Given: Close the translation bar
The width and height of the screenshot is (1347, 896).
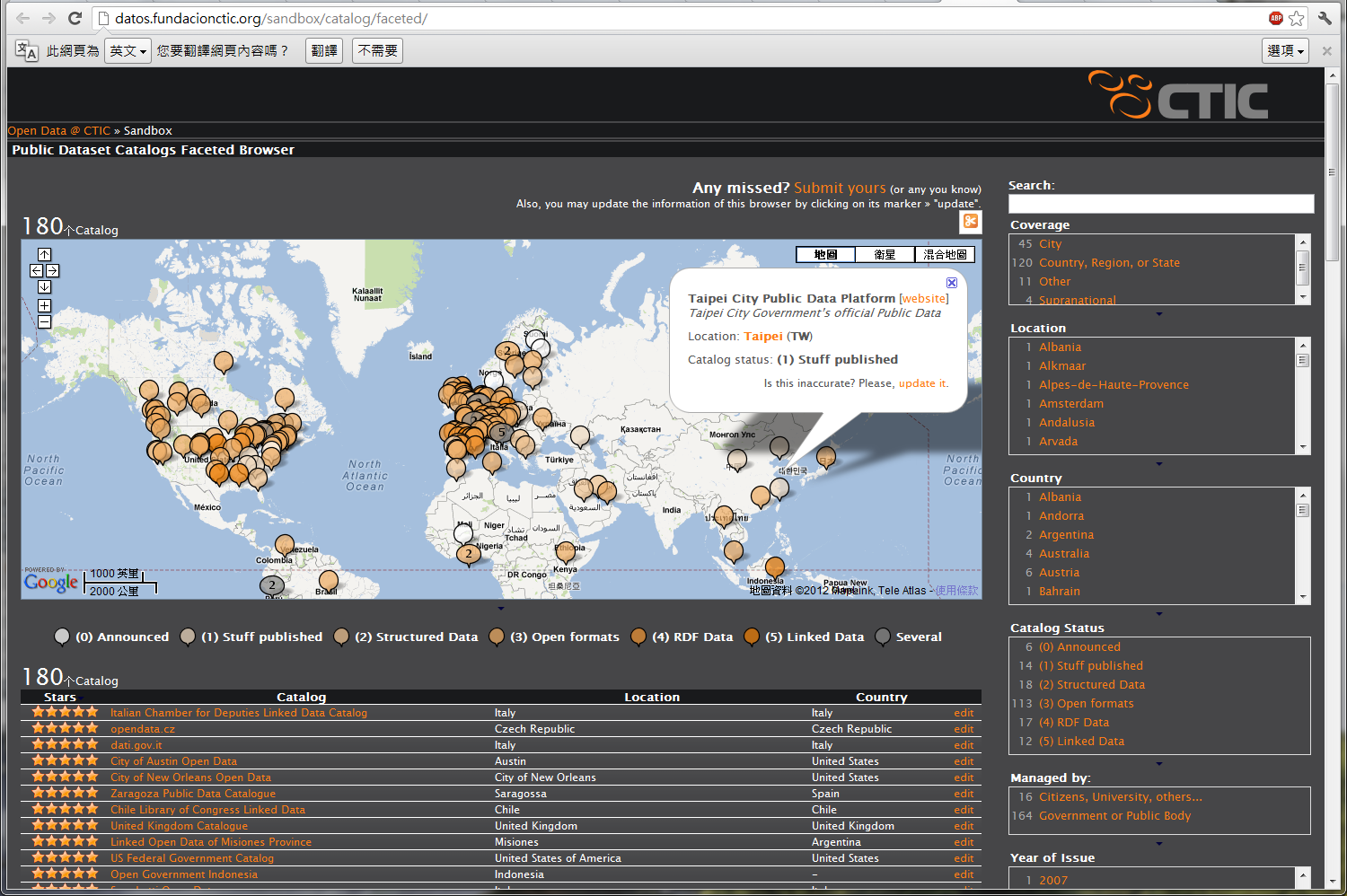Looking at the screenshot, I should click(x=1326, y=51).
